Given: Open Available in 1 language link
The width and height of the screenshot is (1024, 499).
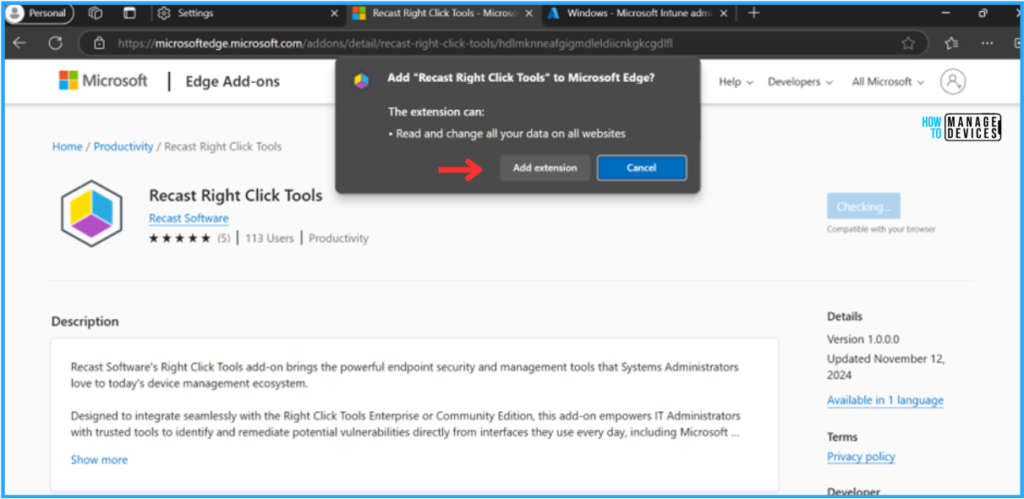Looking at the screenshot, I should tap(885, 400).
